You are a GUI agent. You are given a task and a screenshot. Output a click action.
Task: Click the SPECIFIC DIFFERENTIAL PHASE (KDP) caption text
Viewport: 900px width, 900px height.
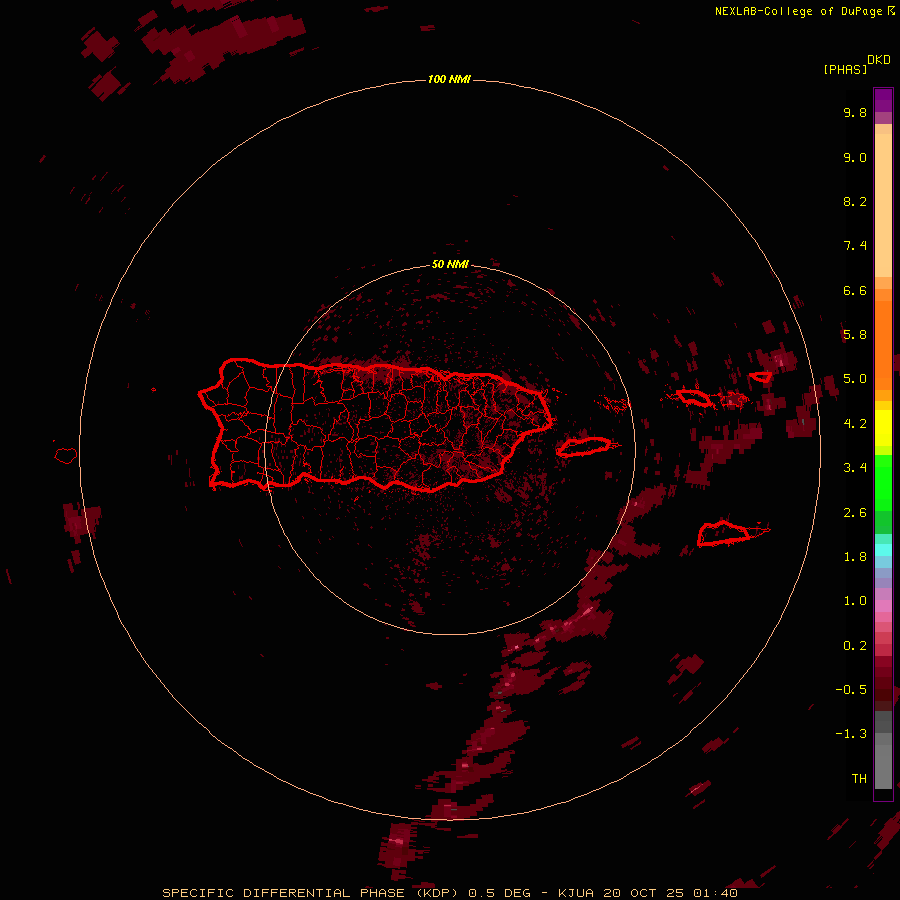pyautogui.click(x=310, y=893)
